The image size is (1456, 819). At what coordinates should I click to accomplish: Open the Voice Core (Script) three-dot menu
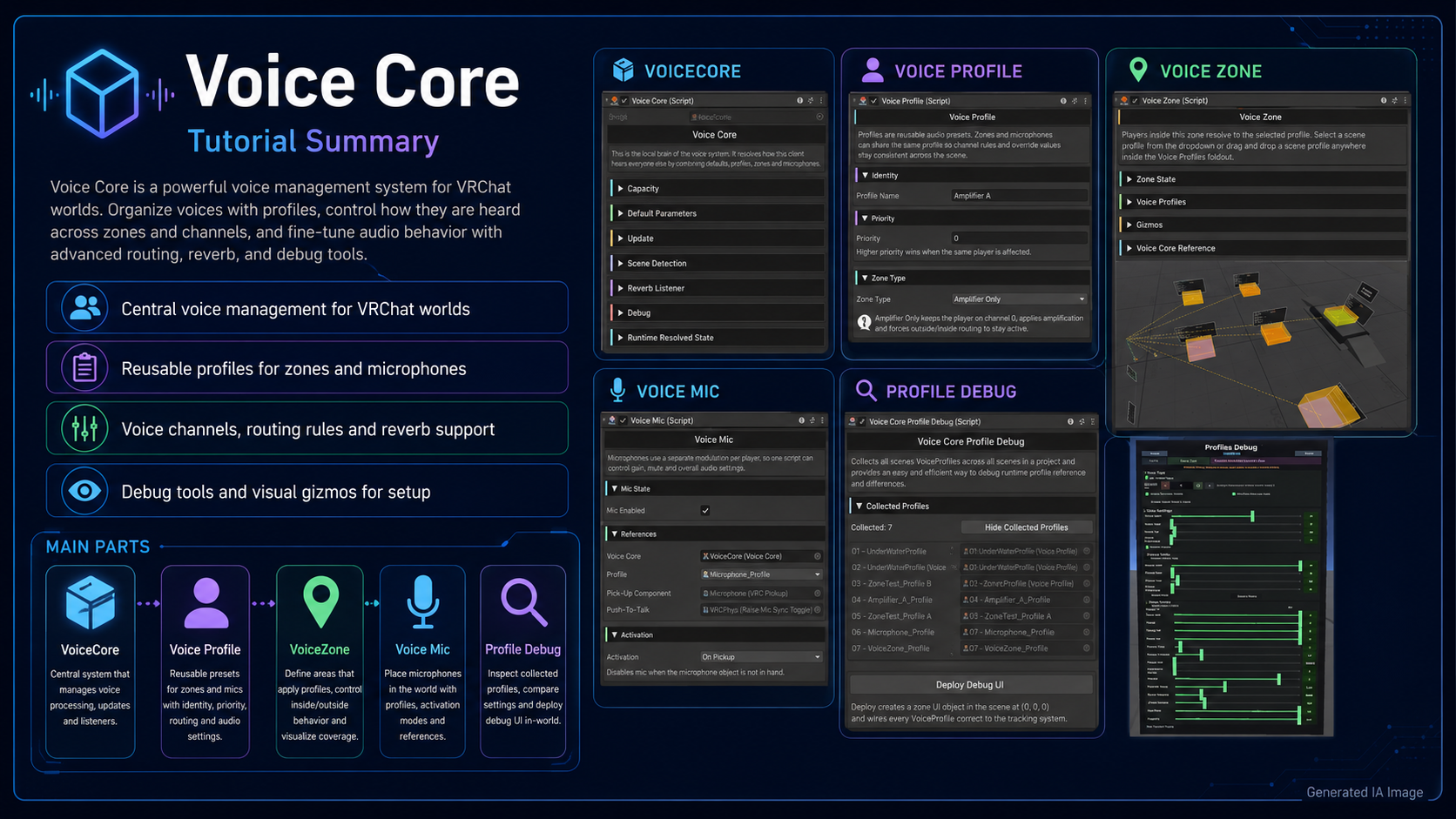coord(820,101)
